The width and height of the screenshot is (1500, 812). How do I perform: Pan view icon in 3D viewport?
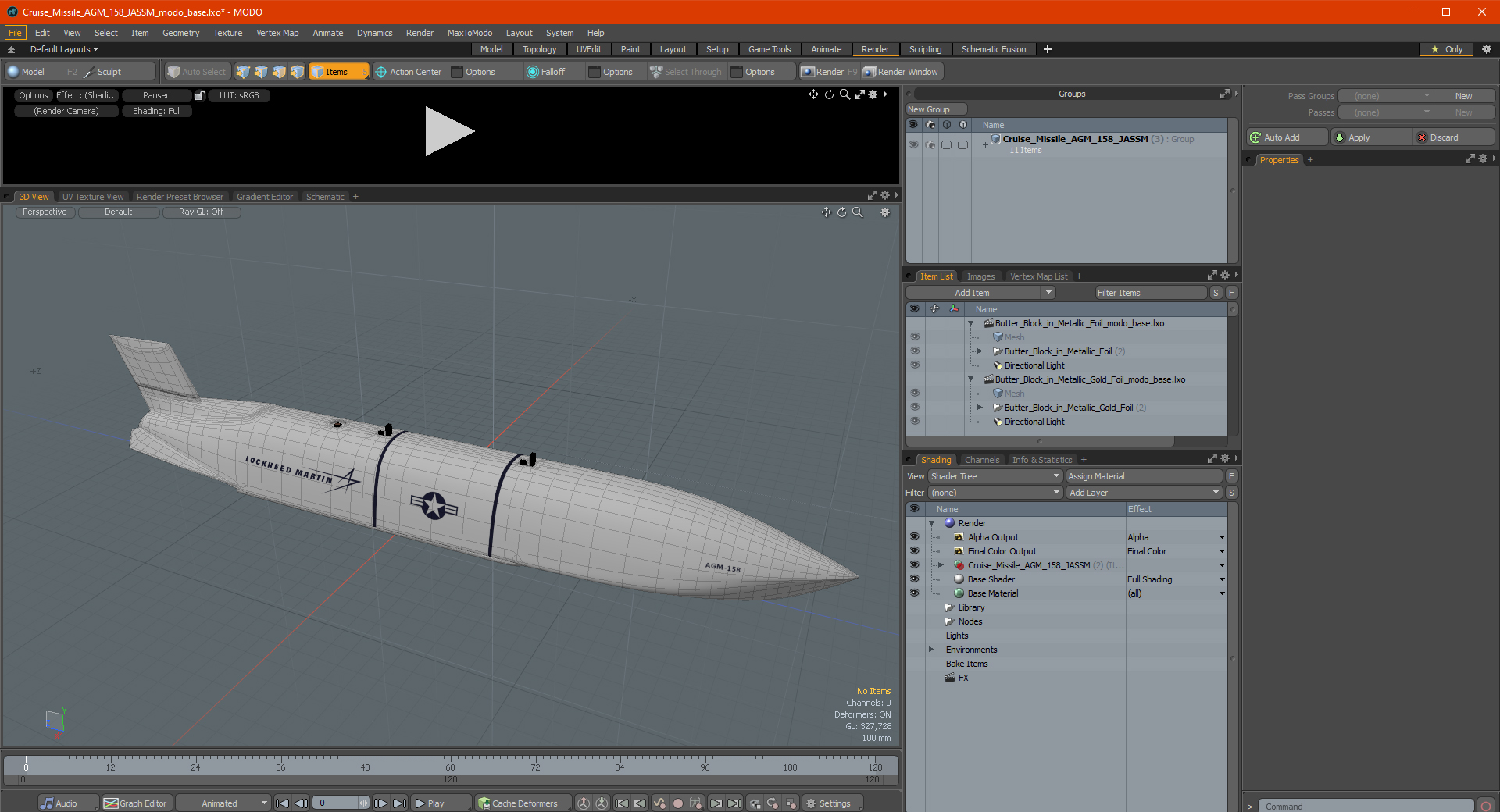tap(826, 212)
